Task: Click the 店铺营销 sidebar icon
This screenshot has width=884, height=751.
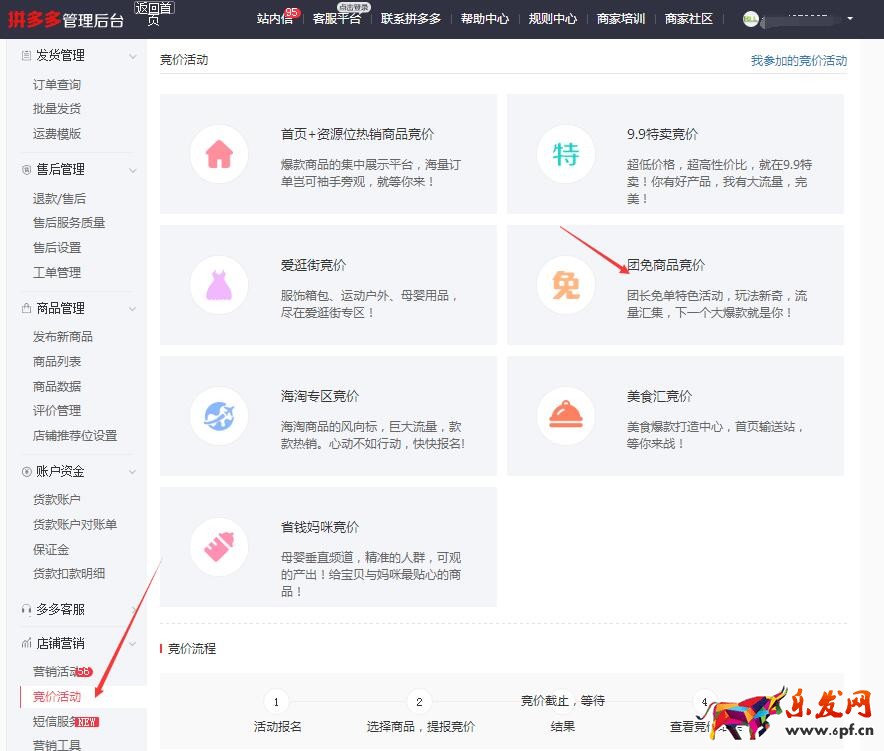Action: pyautogui.click(x=25, y=643)
